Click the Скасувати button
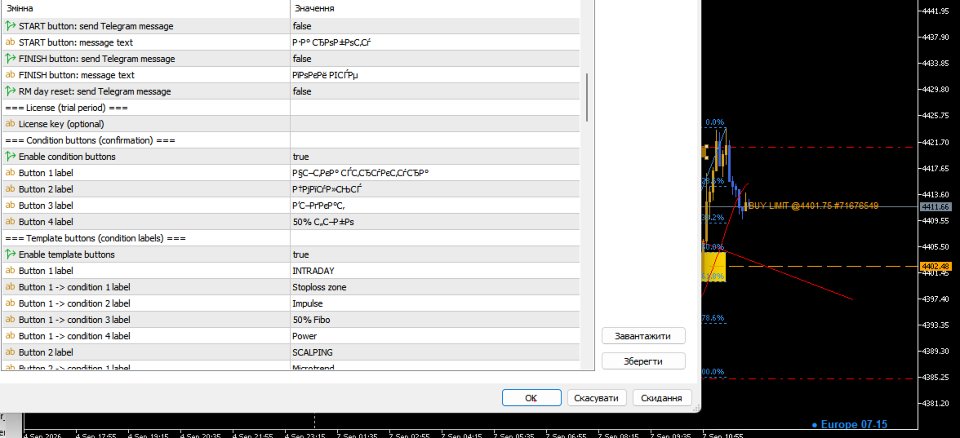The height and width of the screenshot is (438, 960). point(596,398)
